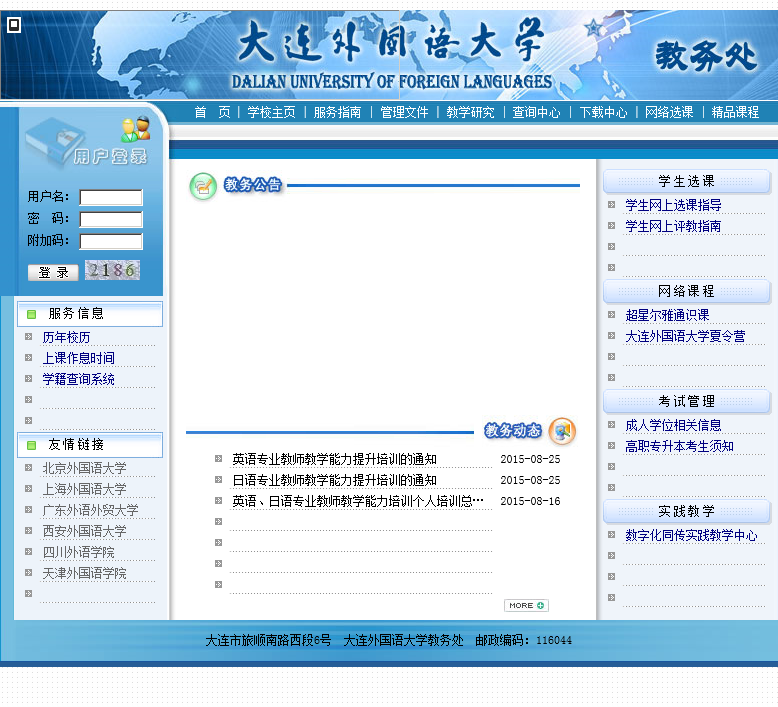Open 日语专业教师教学能力提升培训的通知 news item
Screen dimensions: 778x707
(x=334, y=480)
